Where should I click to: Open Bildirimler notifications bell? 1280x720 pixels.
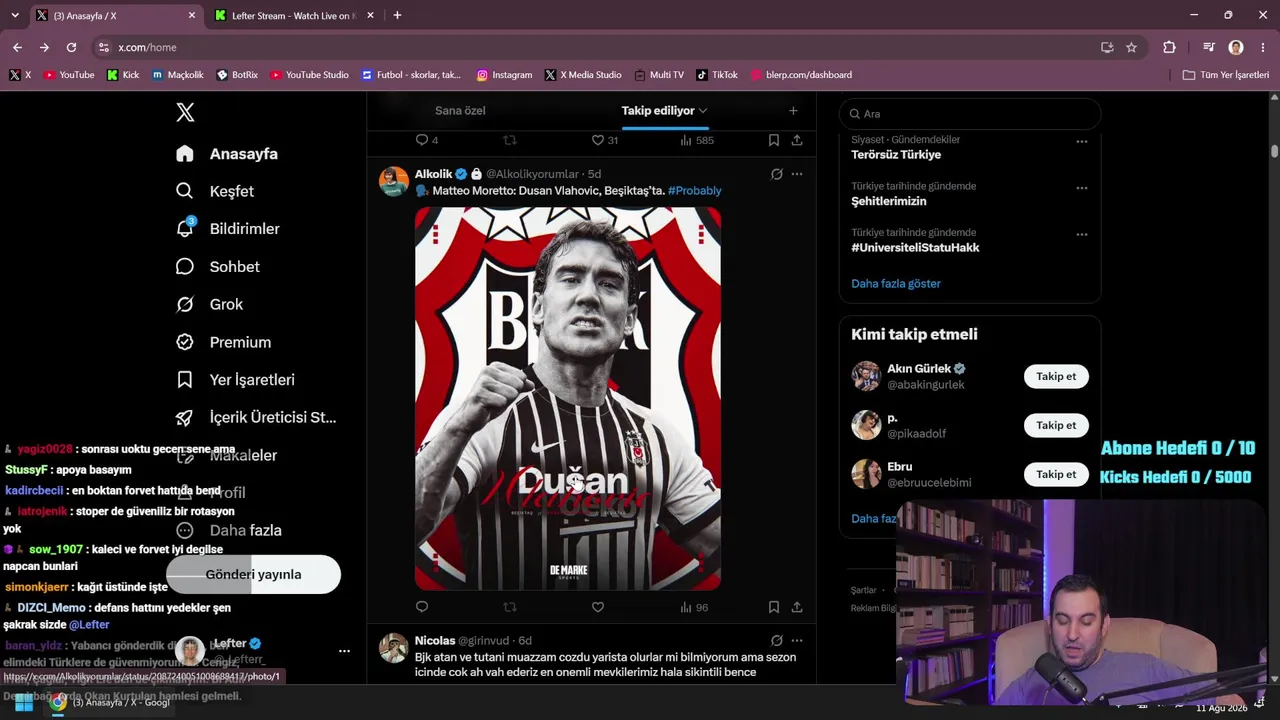pyautogui.click(x=227, y=229)
